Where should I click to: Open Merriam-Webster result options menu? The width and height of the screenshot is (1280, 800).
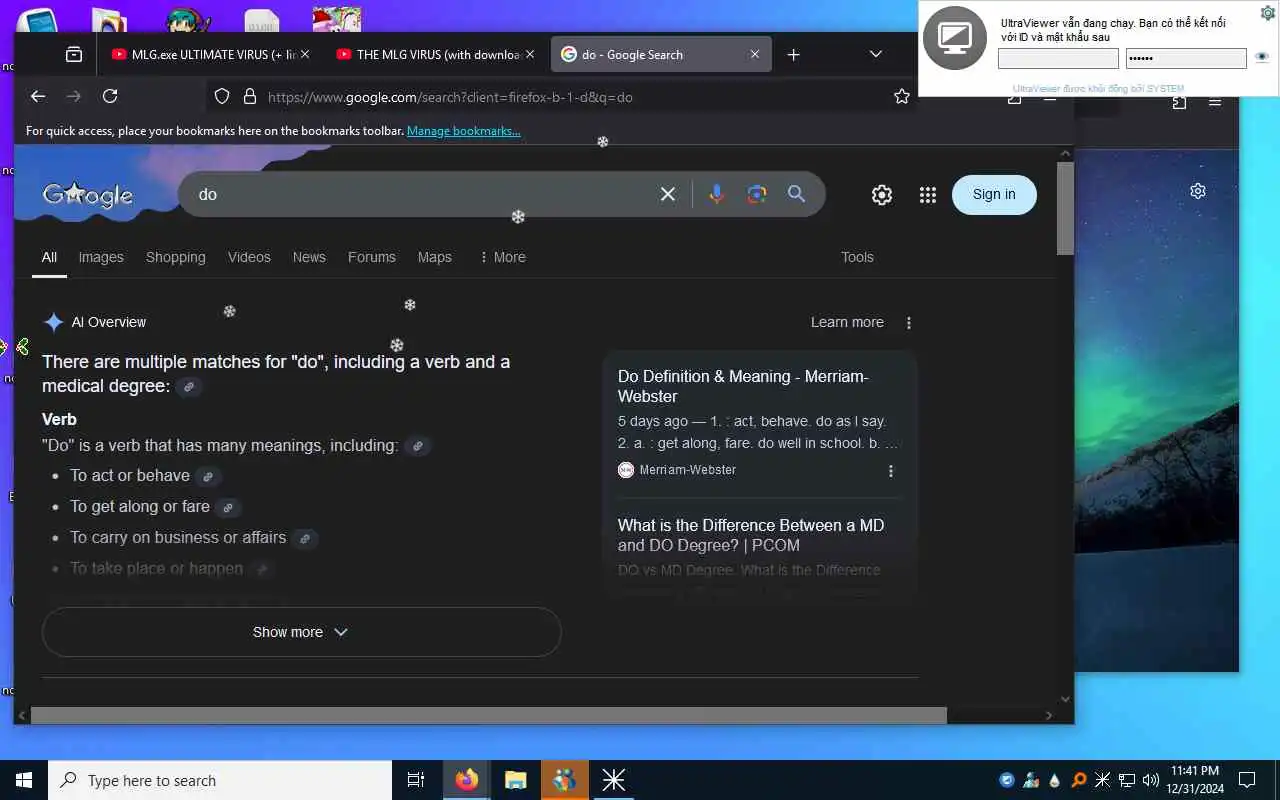coord(890,471)
